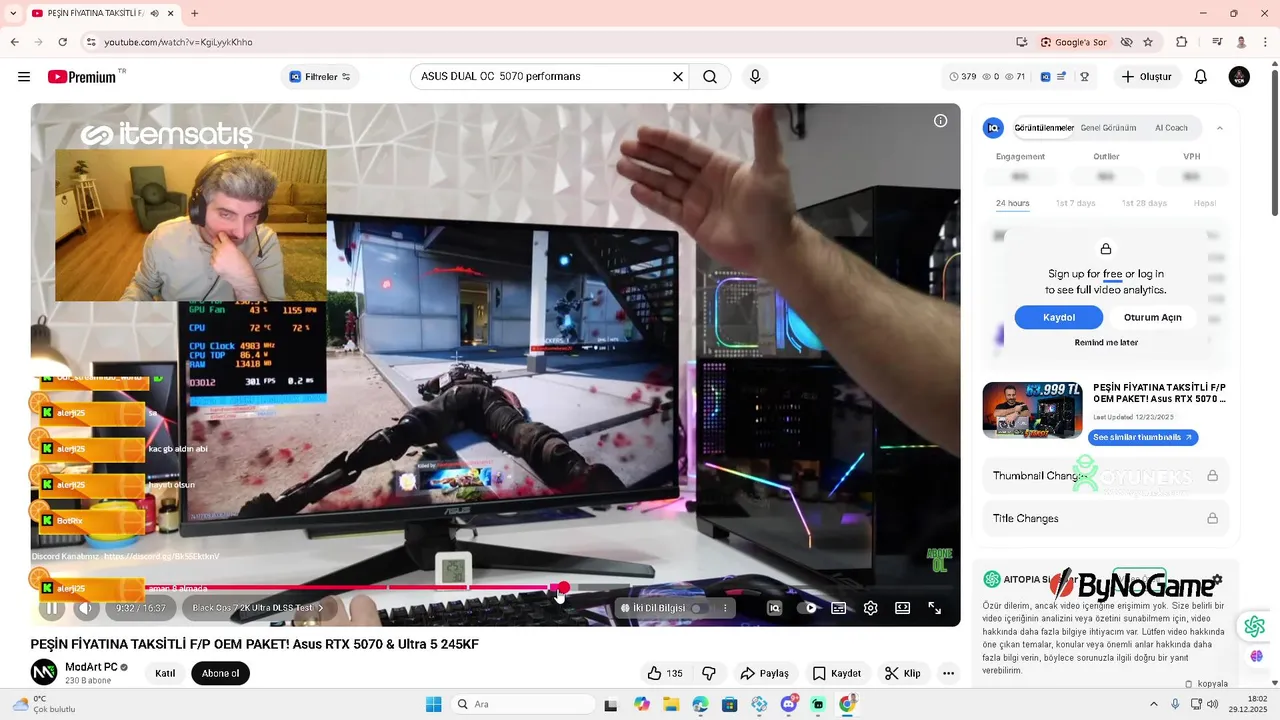Click Google'a Sor lens button
Viewport: 1280px width, 720px height.
tap(1074, 42)
